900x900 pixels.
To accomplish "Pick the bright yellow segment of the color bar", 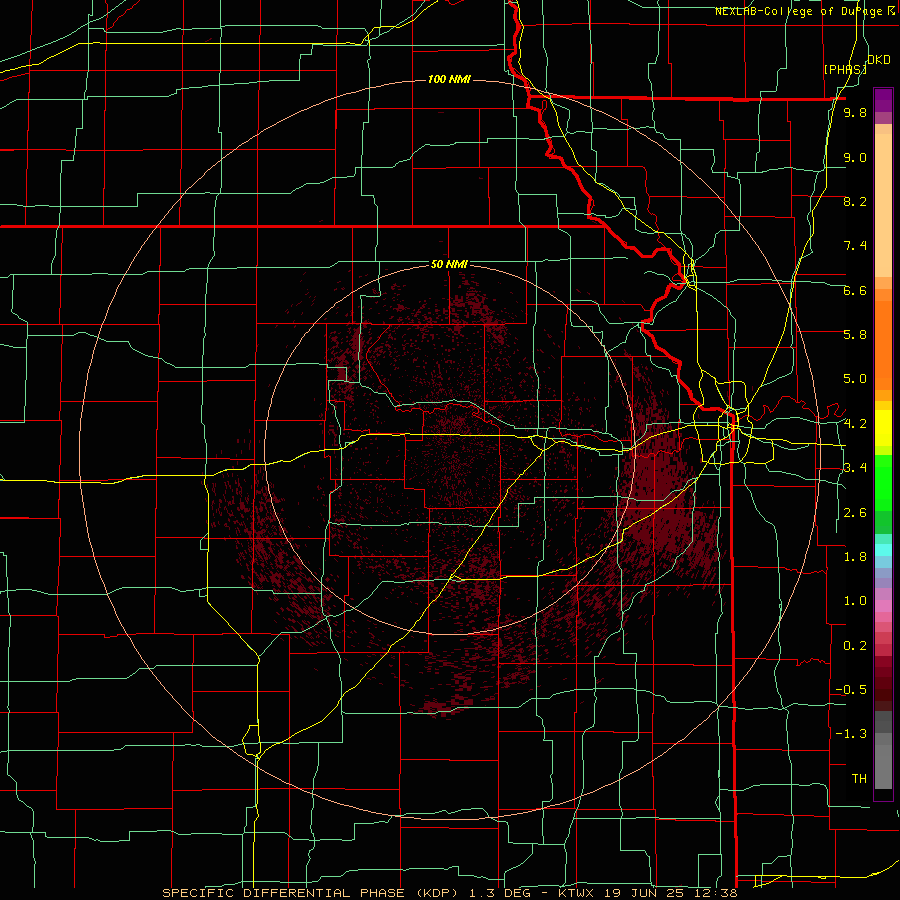I will [x=883, y=428].
